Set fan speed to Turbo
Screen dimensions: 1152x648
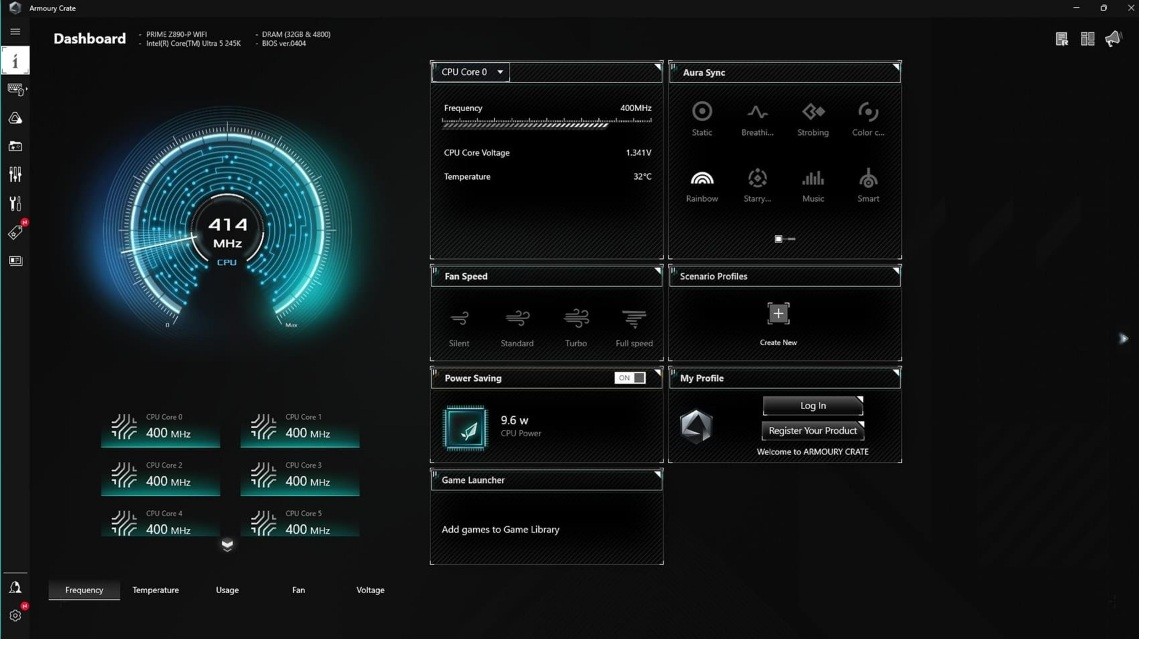click(x=576, y=328)
